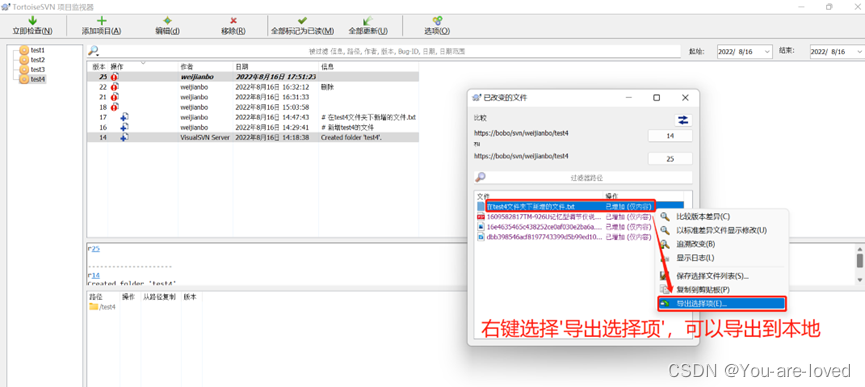Choose 导出选择项(E) from context menu

tap(722, 303)
